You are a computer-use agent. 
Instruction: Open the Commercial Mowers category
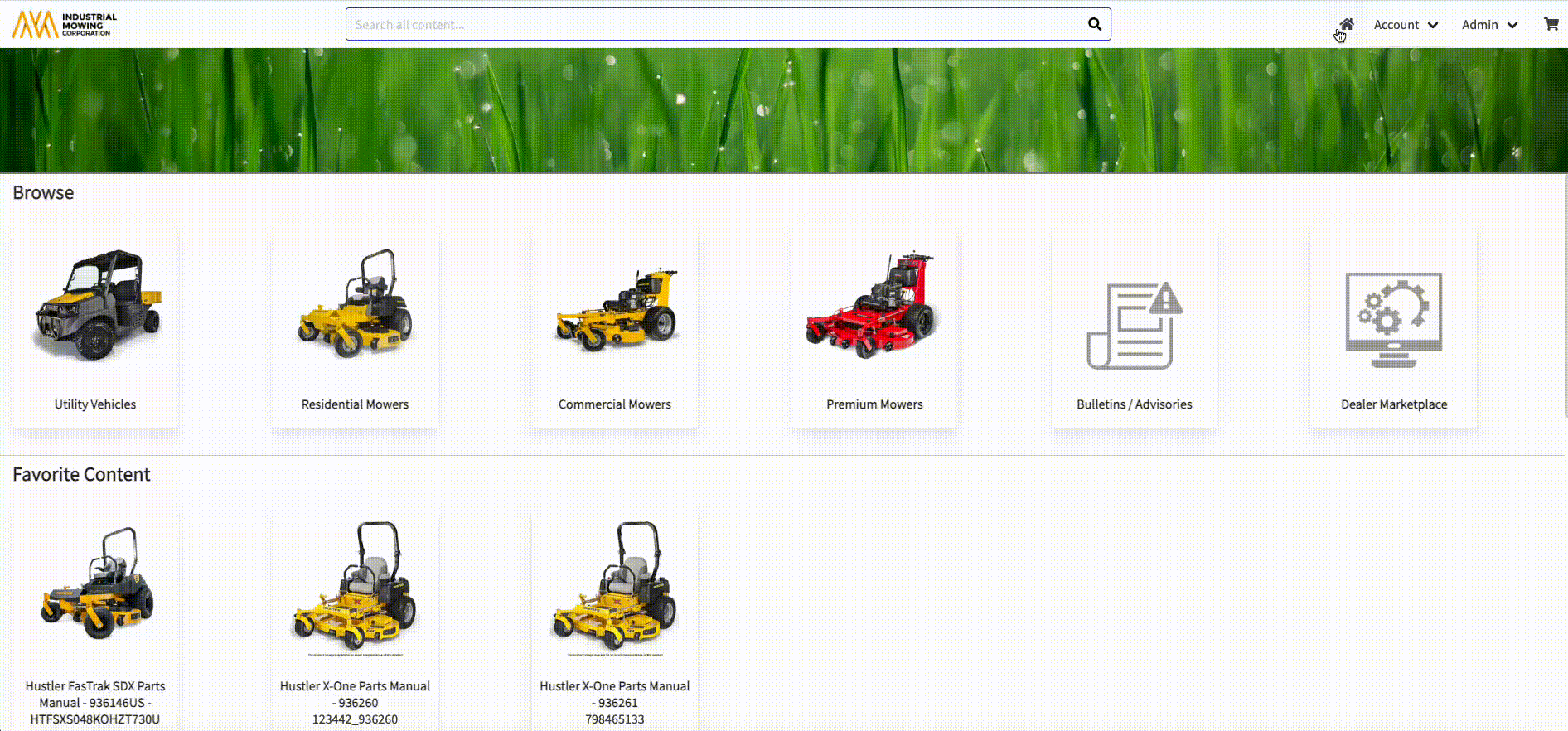tap(614, 330)
